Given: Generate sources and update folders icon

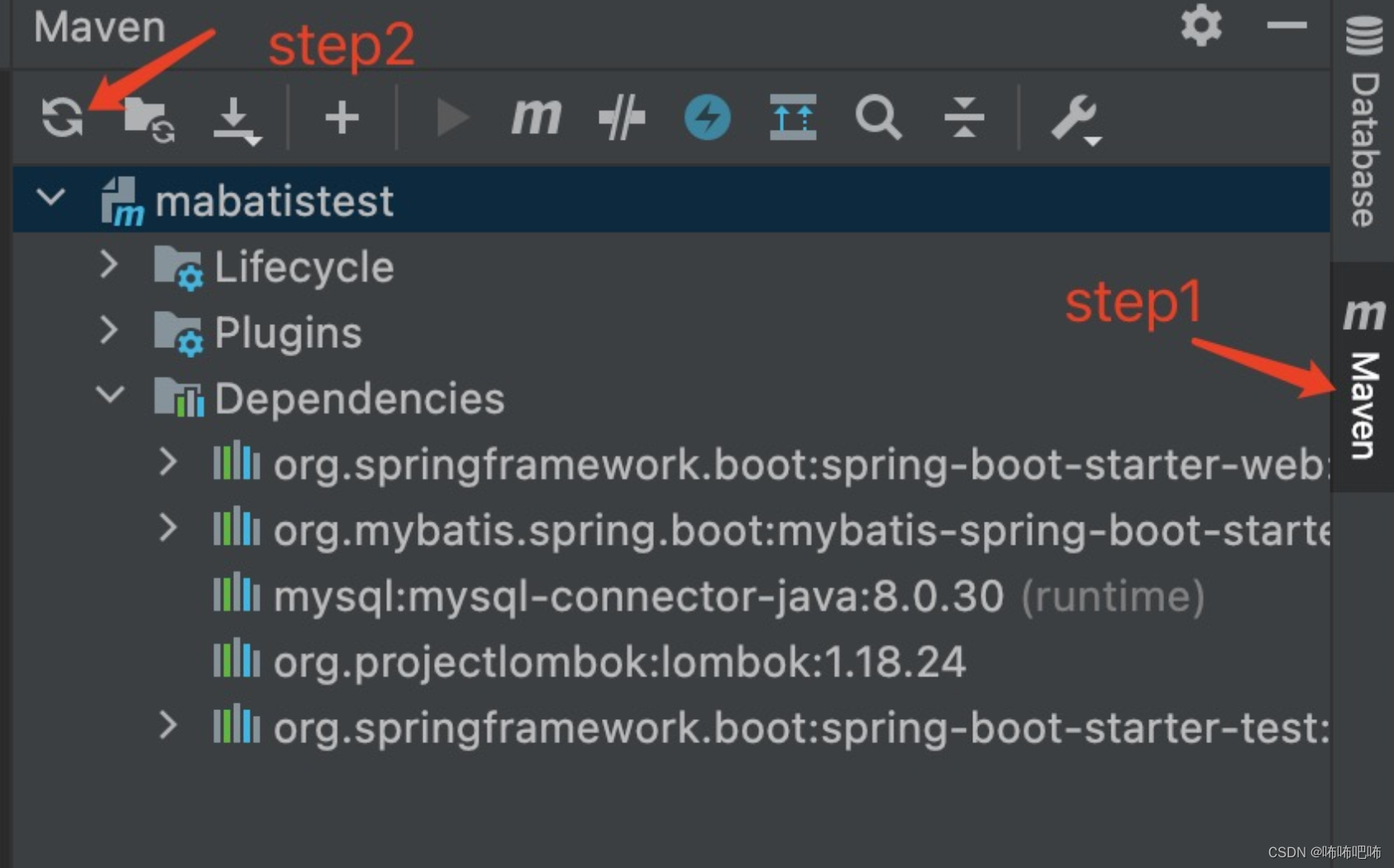Looking at the screenshot, I should pyautogui.click(x=150, y=120).
